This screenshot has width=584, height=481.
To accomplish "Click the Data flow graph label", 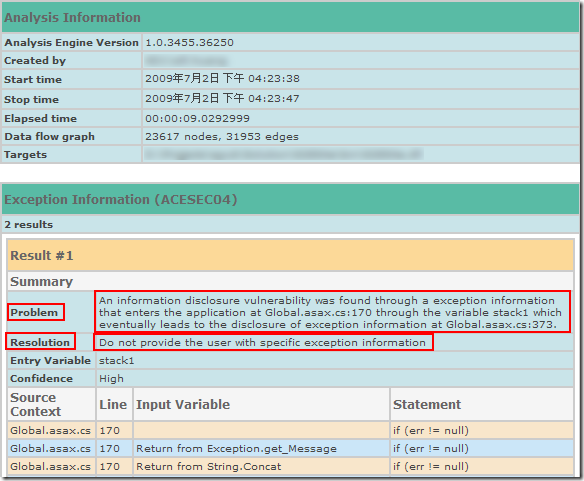I will pyautogui.click(x=49, y=137).
